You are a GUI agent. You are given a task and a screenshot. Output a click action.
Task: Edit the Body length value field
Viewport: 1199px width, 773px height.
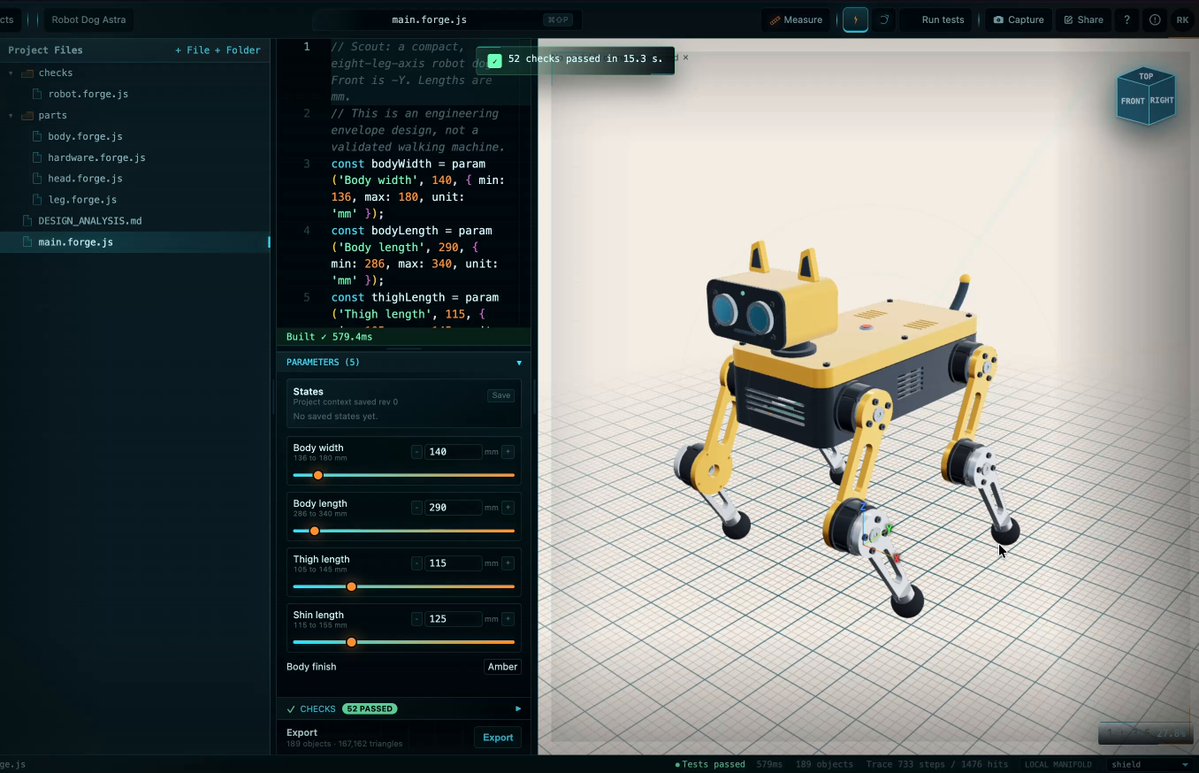[x=453, y=508]
